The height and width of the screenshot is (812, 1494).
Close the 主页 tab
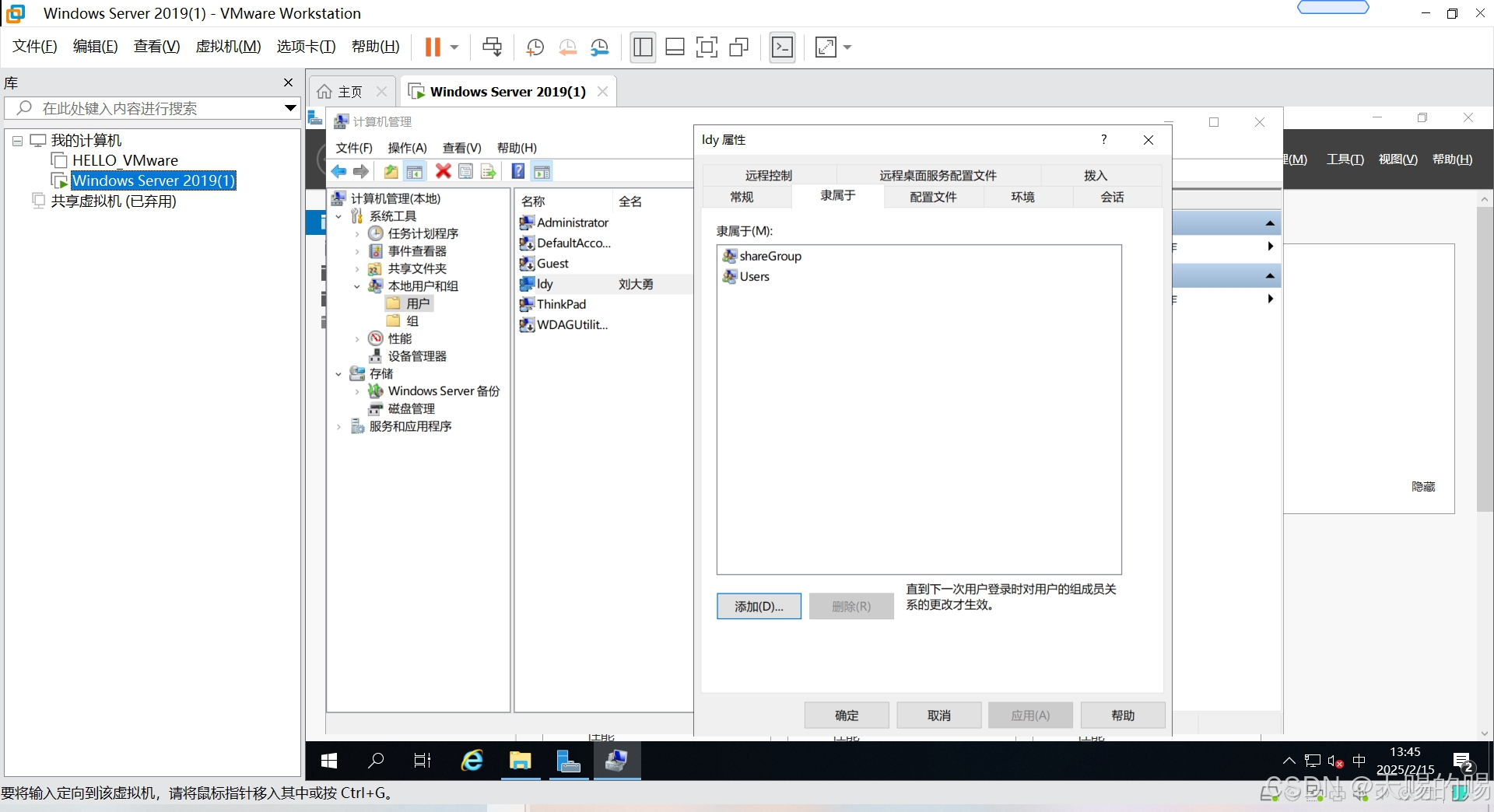point(381,92)
